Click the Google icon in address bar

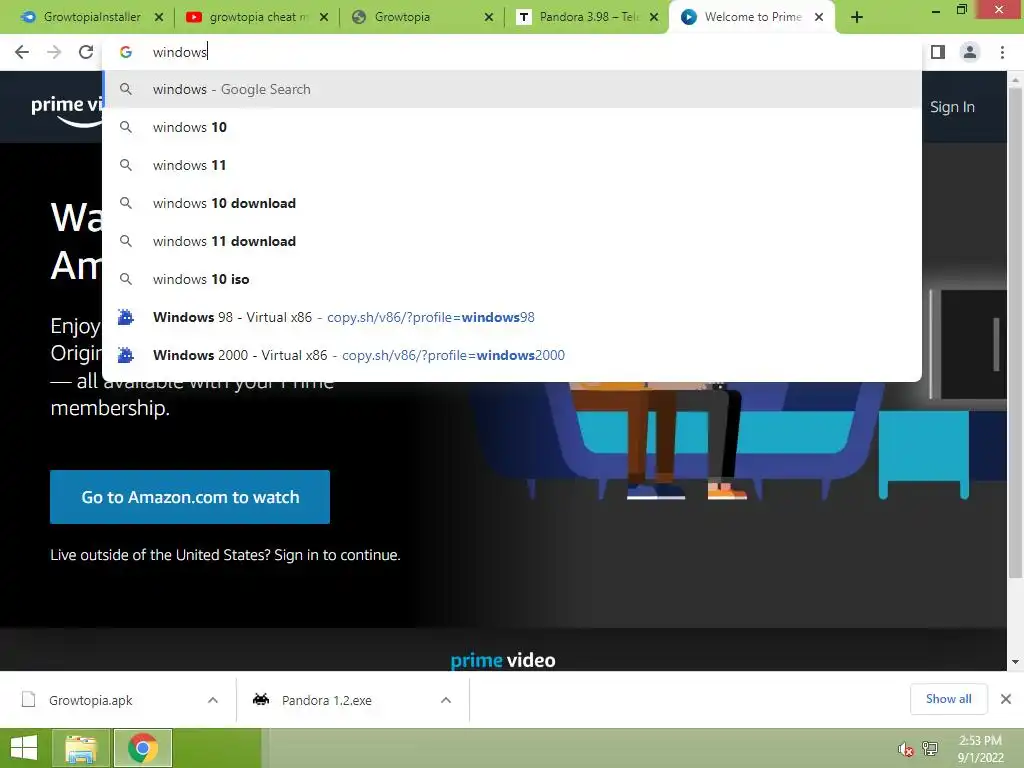tap(126, 52)
